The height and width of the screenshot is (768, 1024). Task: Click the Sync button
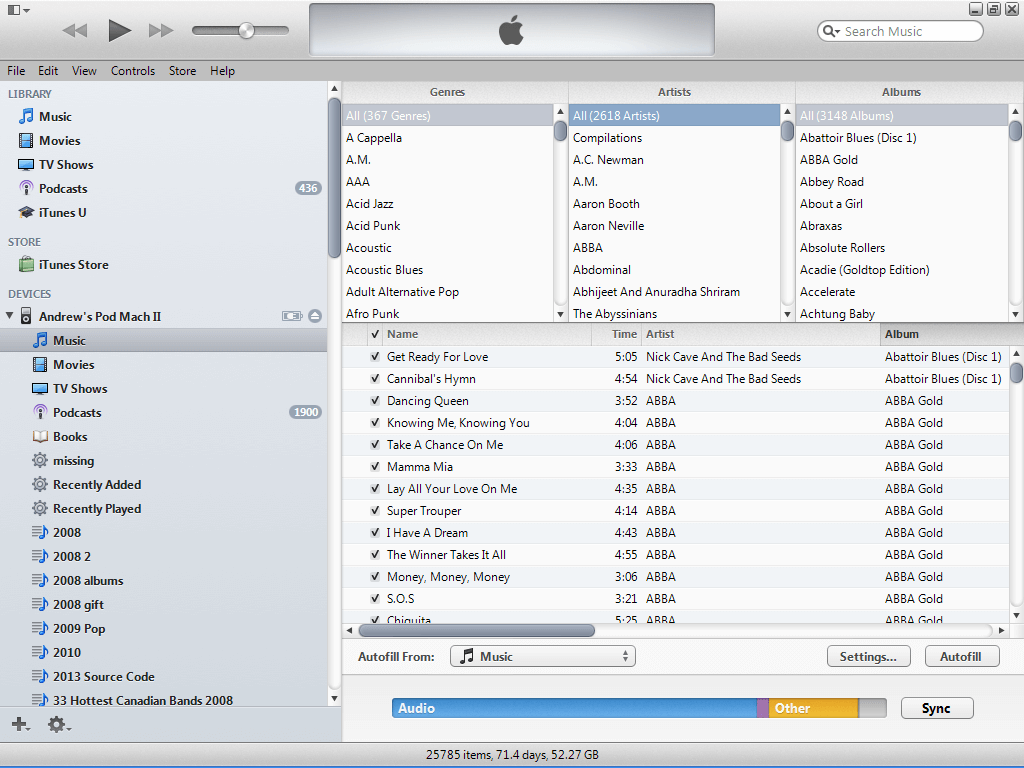pyautogui.click(x=936, y=708)
